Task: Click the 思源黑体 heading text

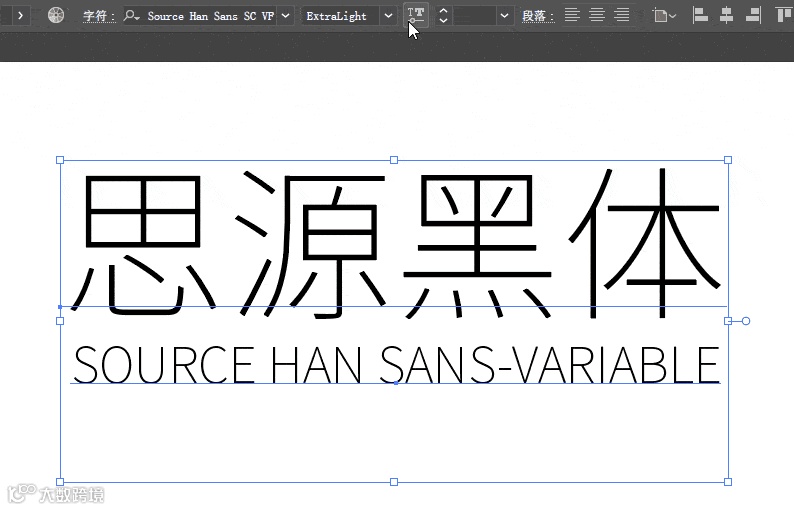Action: (396, 244)
